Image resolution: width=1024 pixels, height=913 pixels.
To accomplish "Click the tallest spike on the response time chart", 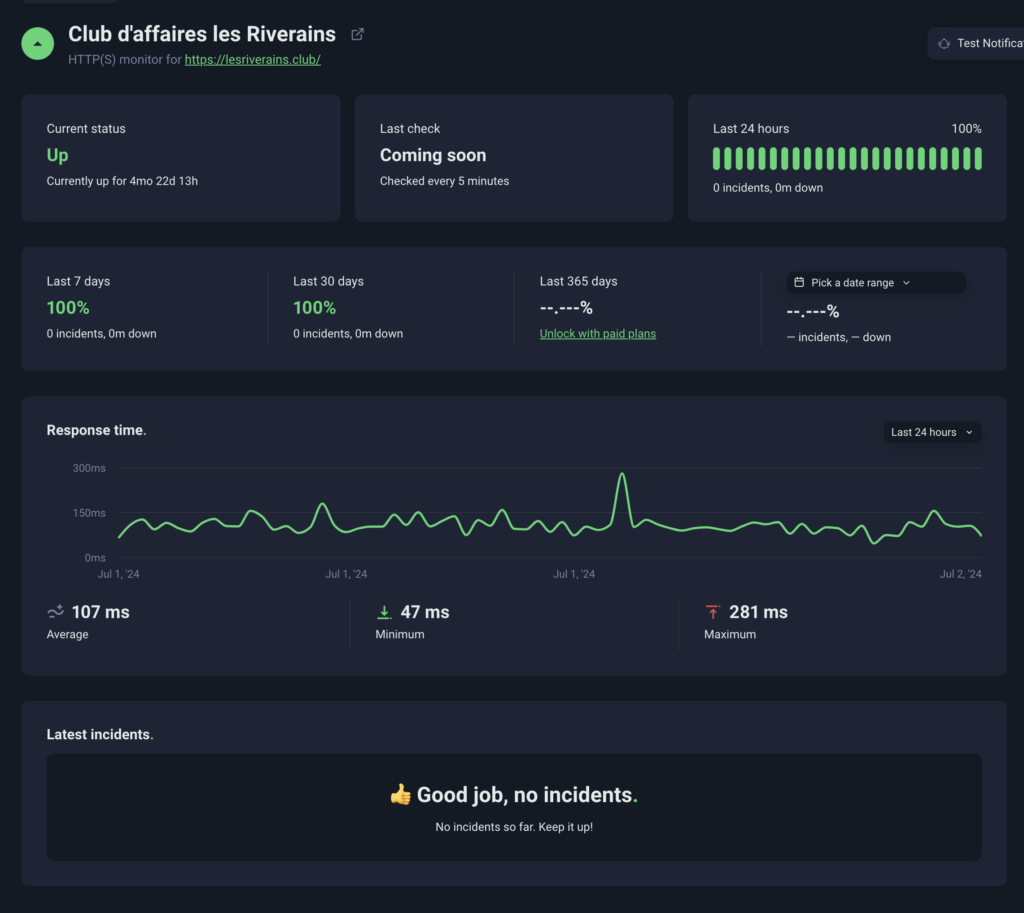I will [622, 476].
